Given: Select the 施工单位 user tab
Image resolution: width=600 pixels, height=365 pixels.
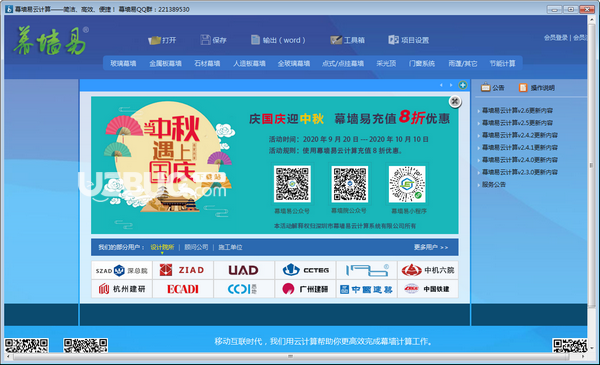Looking at the screenshot, I should click(x=230, y=247).
